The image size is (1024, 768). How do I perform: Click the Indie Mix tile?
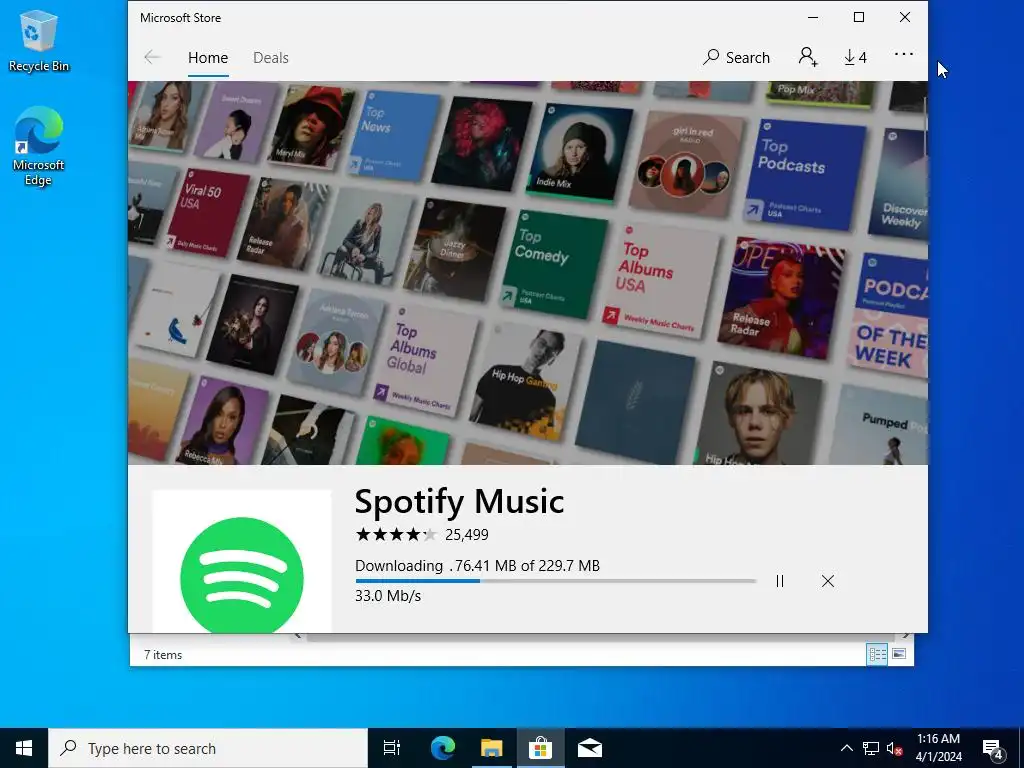click(578, 152)
